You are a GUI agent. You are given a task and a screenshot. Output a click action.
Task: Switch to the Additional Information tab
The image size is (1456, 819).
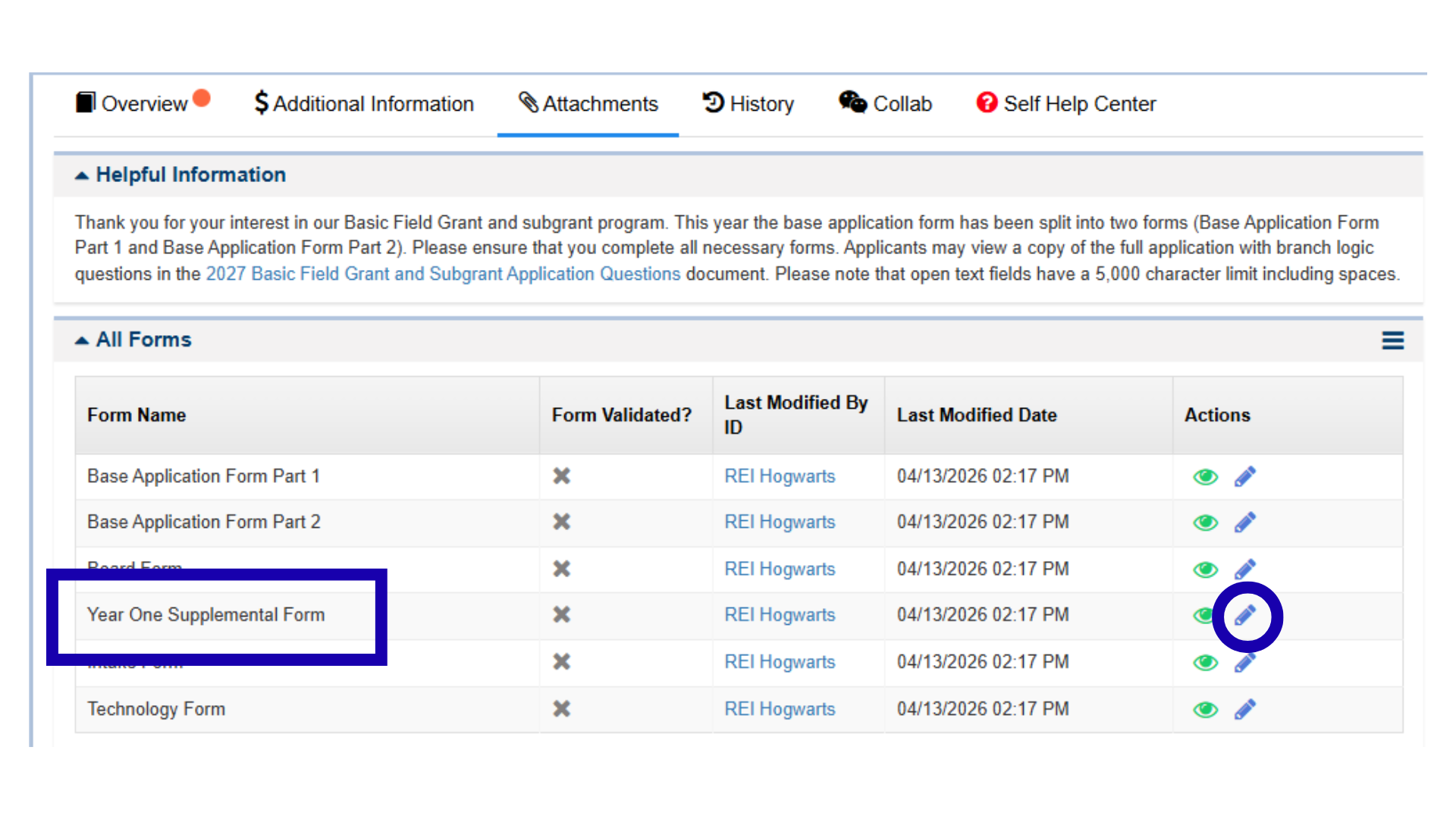point(364,104)
